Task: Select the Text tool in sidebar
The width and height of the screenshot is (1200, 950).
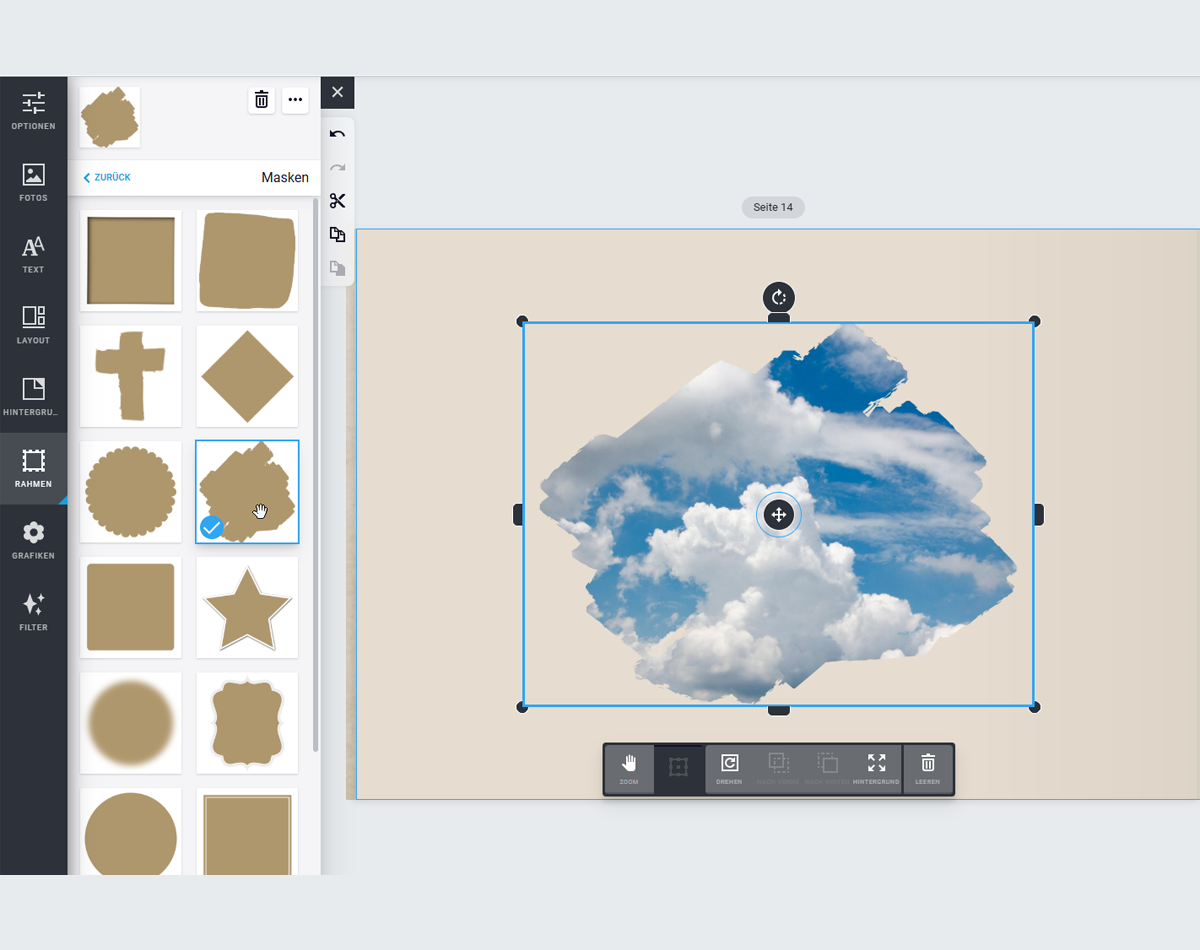Action: click(x=33, y=255)
